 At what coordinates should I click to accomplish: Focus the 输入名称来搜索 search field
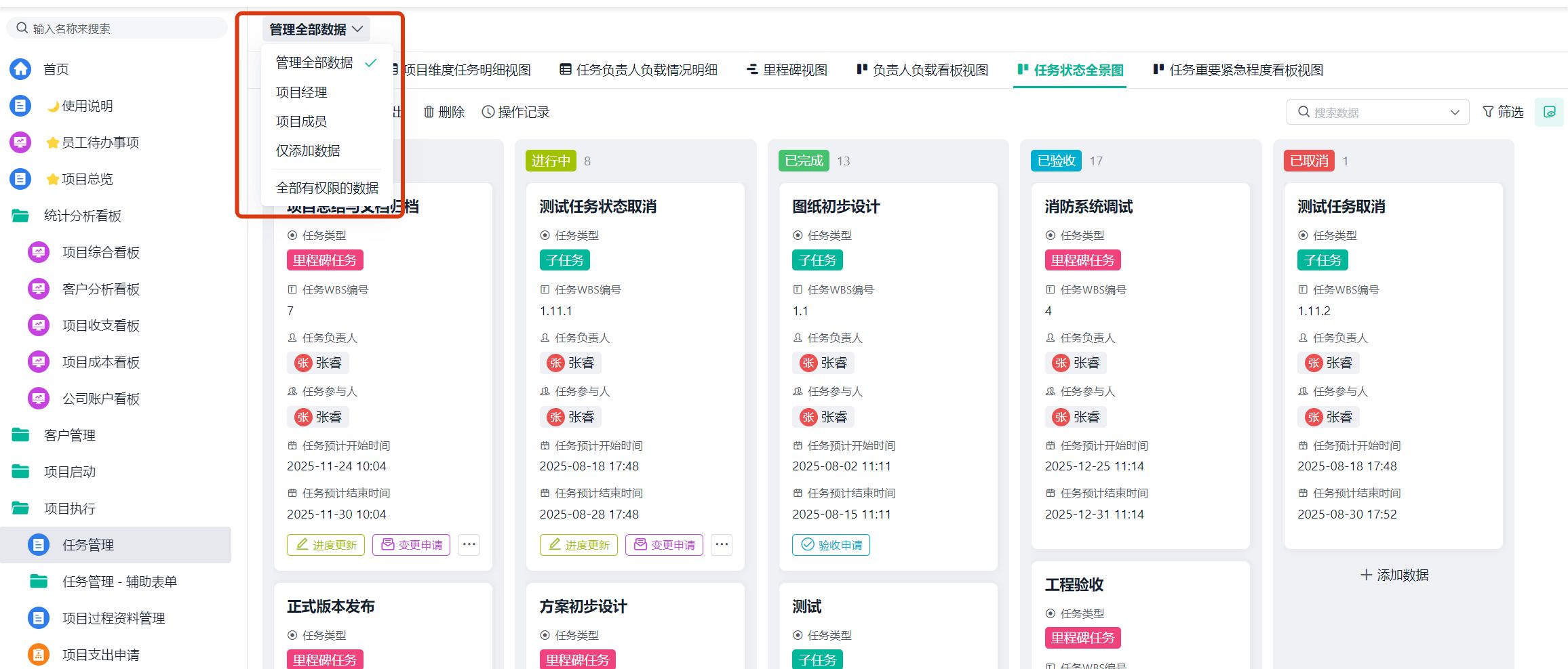tap(117, 28)
